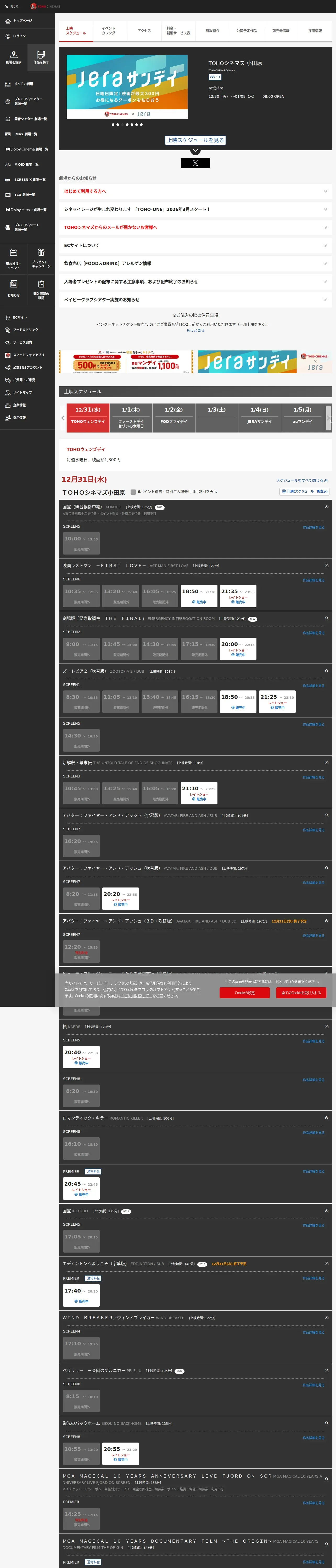Screen dimensions: 336x1568
Task: Open MX4D 劇場一覧 sidebar entry
Action: [22, 164]
